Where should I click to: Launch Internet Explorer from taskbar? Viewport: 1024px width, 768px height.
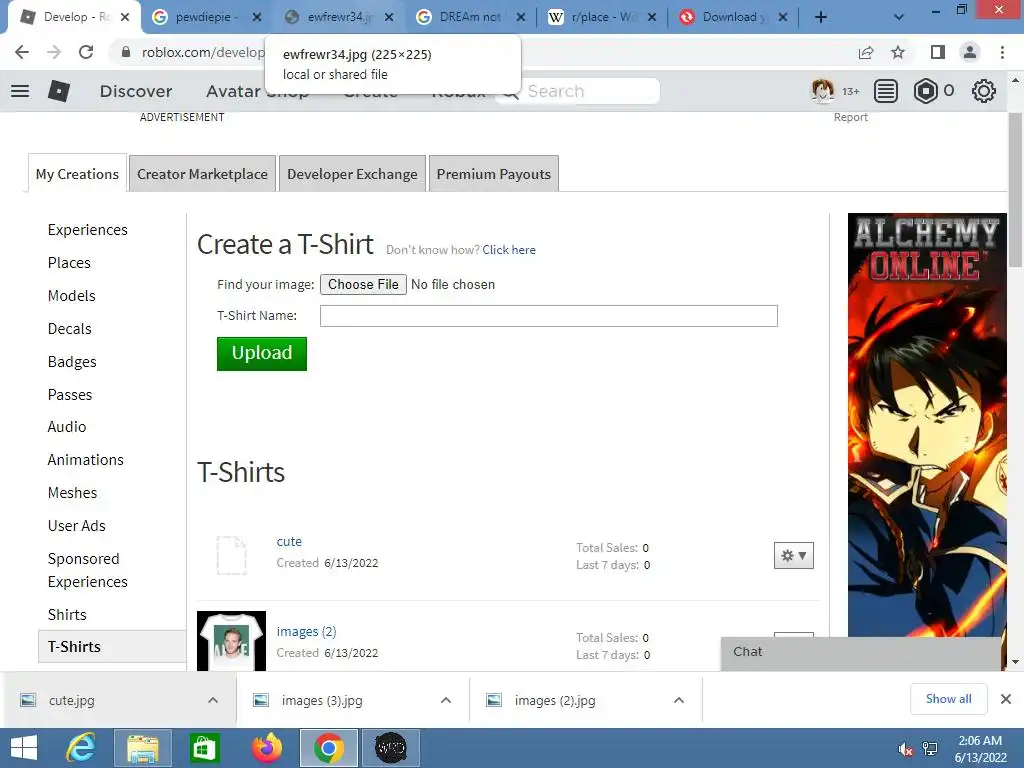[x=80, y=748]
